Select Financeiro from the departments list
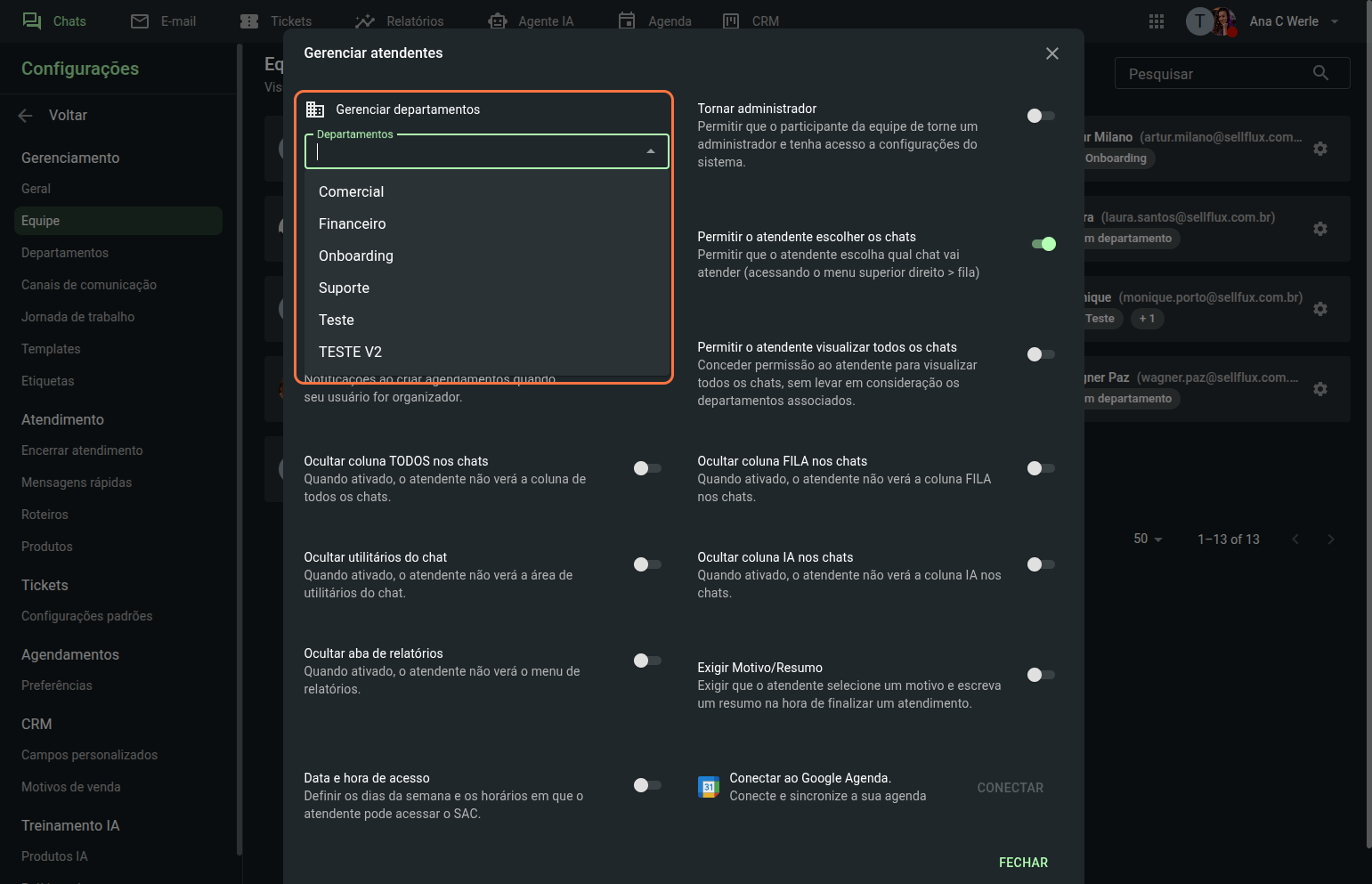This screenshot has width=1372, height=884. click(353, 223)
